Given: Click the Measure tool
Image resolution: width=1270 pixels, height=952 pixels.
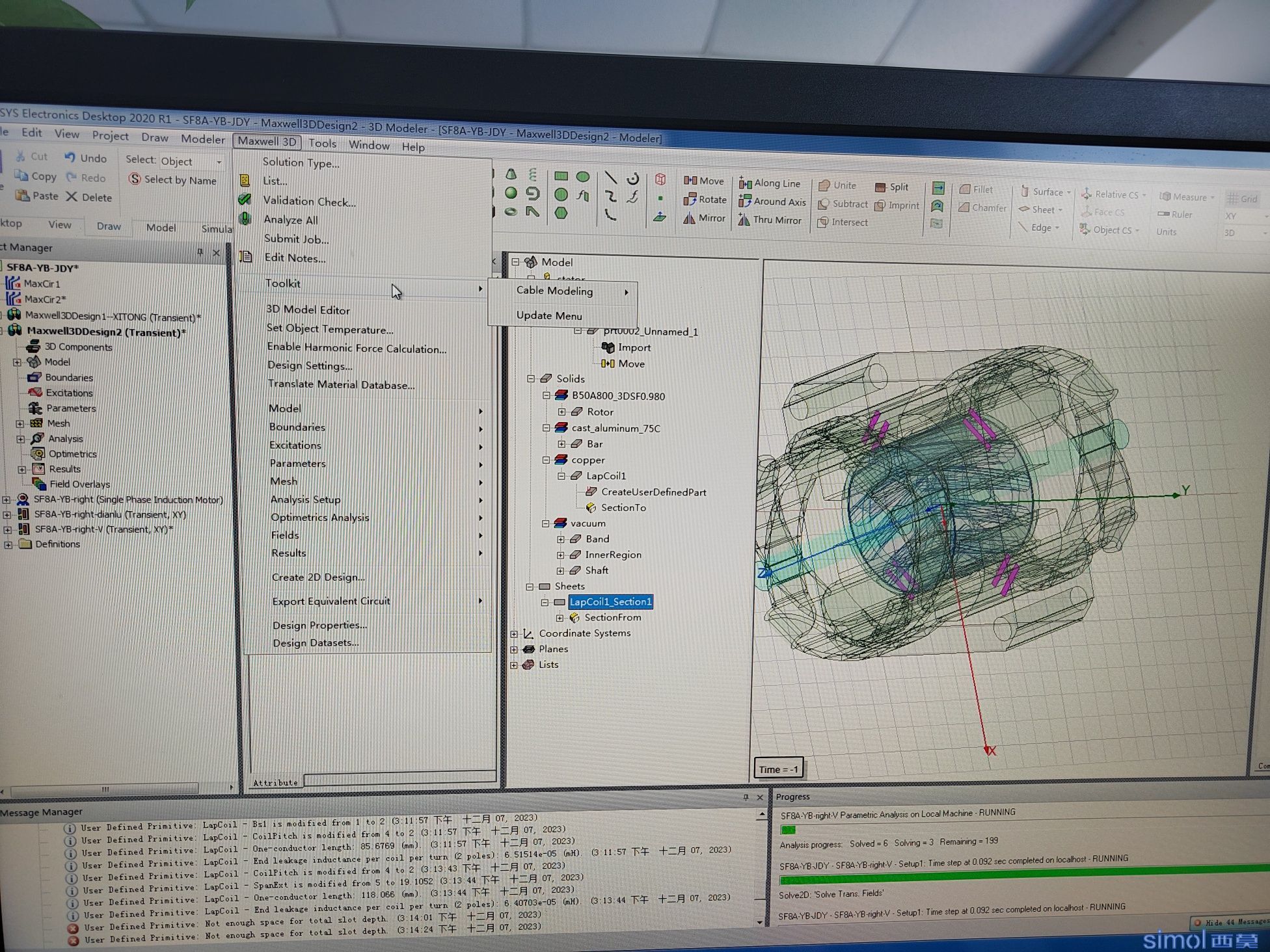Looking at the screenshot, I should tap(1187, 196).
